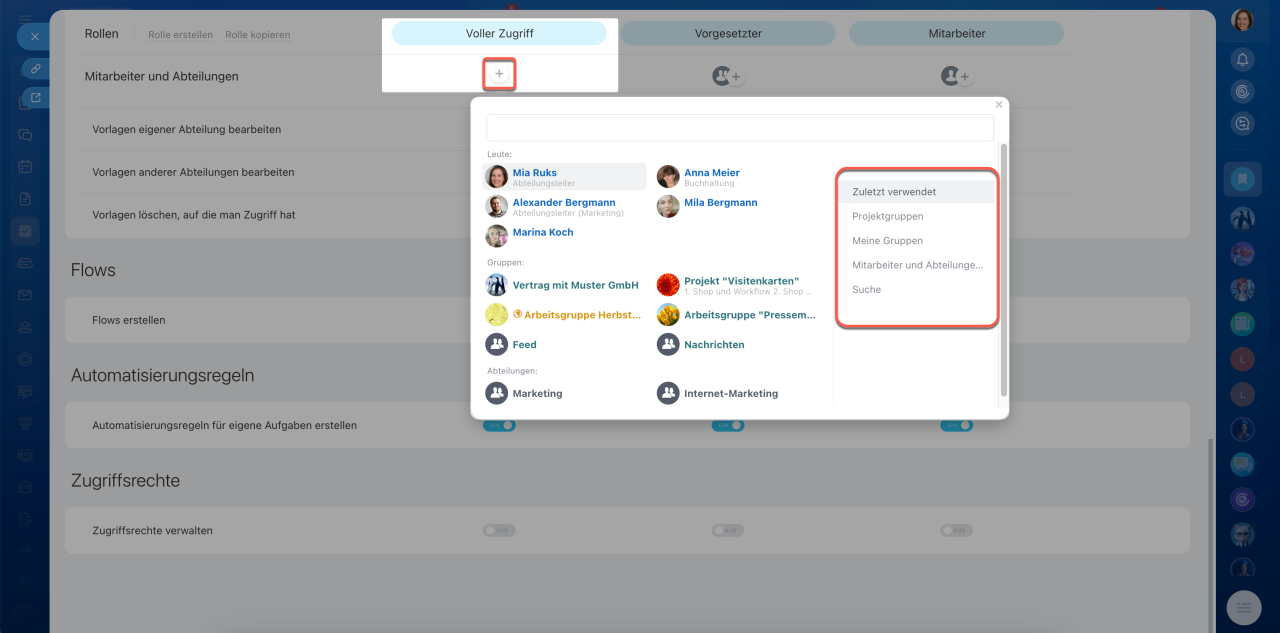The image size is (1280, 633).
Task: Click Vorlagen anderer Abteilungen bearbeiten text
Action: pyautogui.click(x=193, y=172)
